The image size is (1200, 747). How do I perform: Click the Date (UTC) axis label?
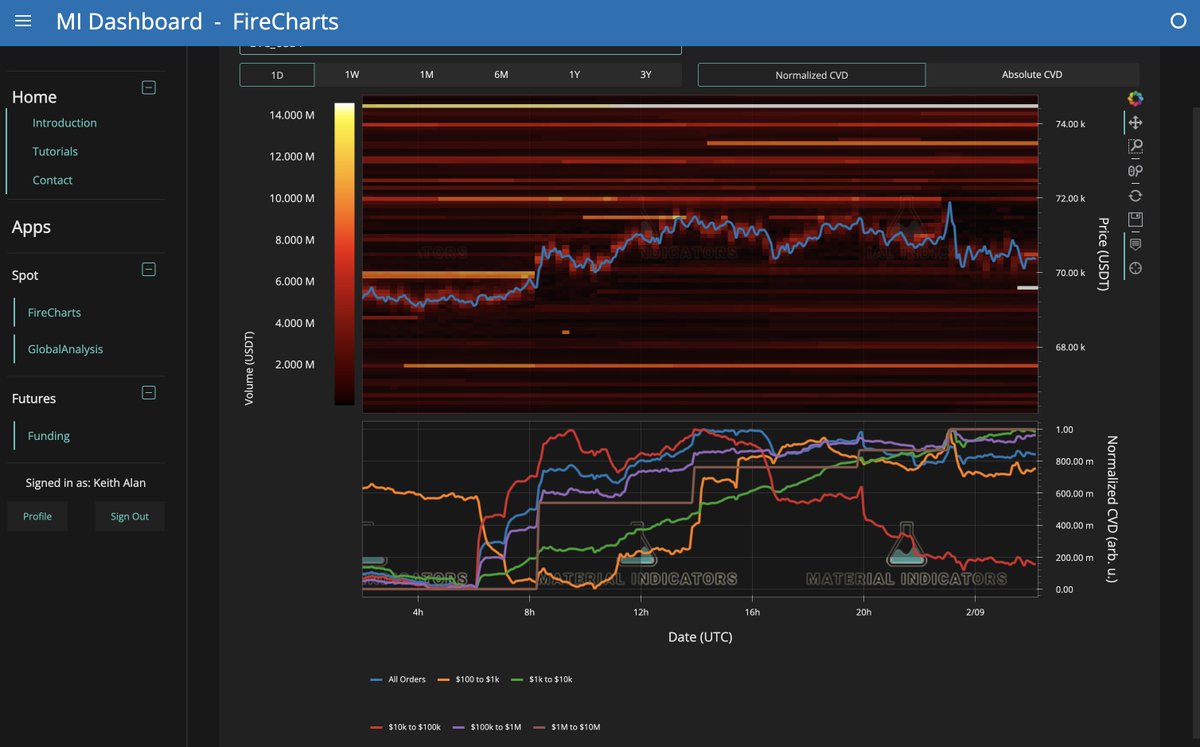point(700,637)
